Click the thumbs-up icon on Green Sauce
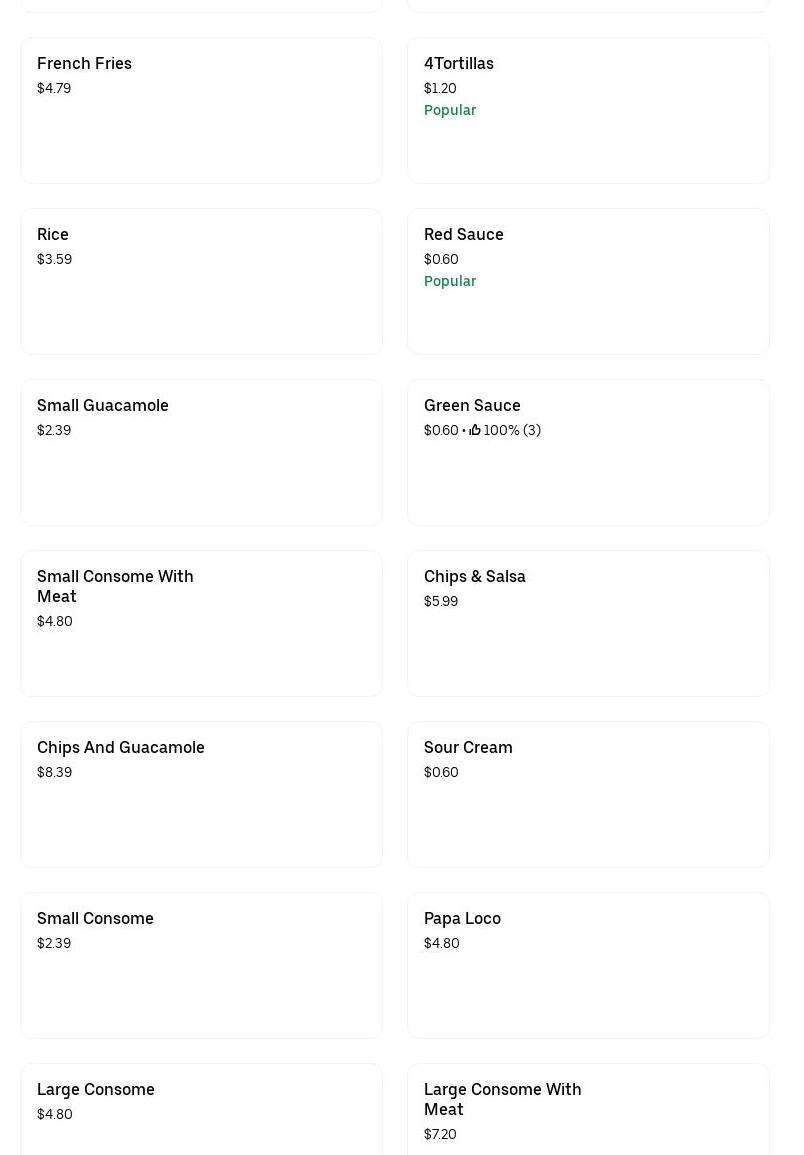This screenshot has height=1155, width=804. coord(475,430)
